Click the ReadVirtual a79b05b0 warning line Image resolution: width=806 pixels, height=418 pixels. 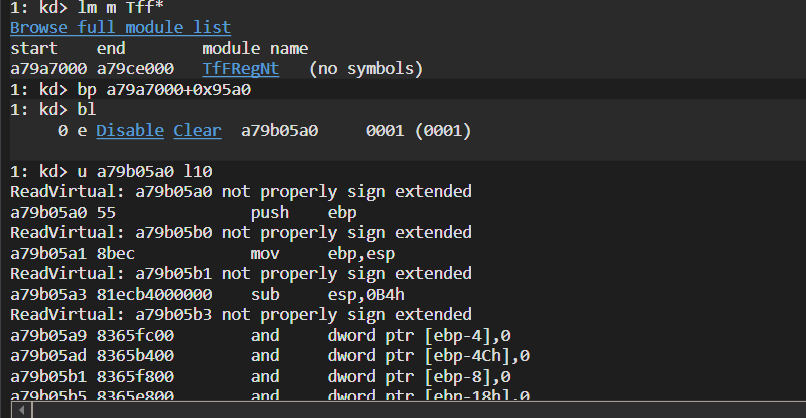[241, 233]
